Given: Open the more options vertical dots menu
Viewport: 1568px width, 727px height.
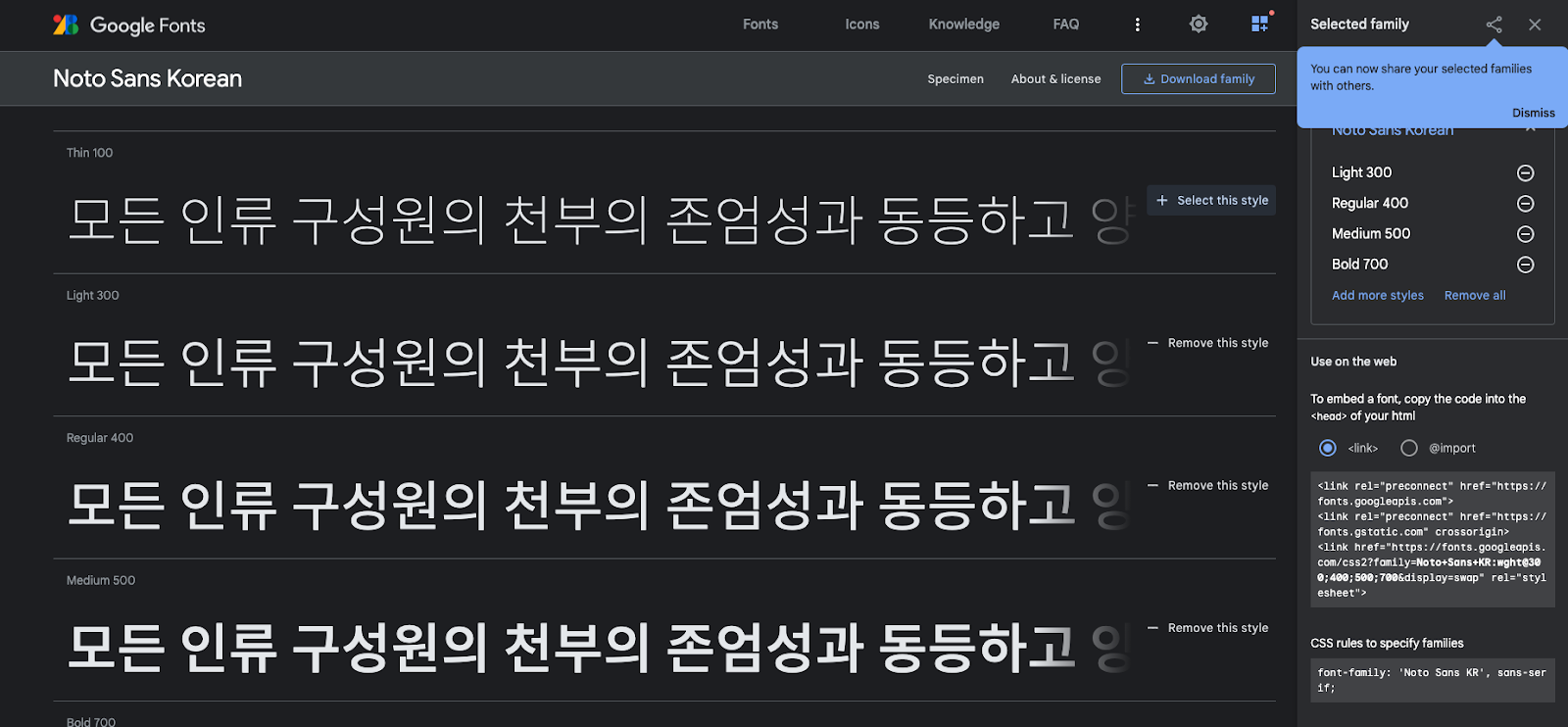Looking at the screenshot, I should pos(1137,24).
